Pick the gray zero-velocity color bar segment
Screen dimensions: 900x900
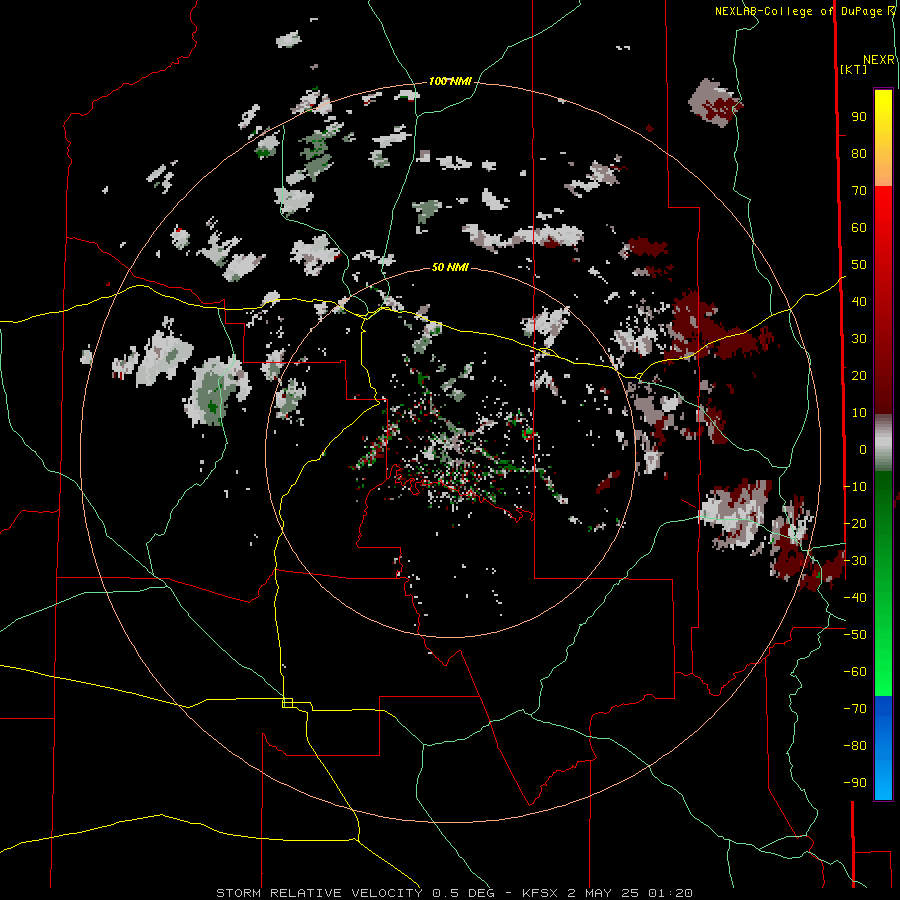click(883, 443)
